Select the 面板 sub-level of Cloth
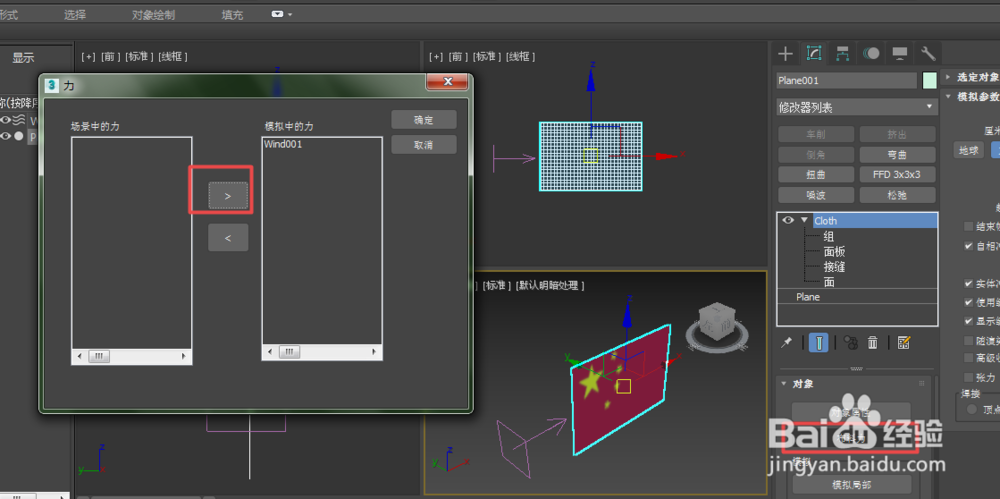 point(834,251)
